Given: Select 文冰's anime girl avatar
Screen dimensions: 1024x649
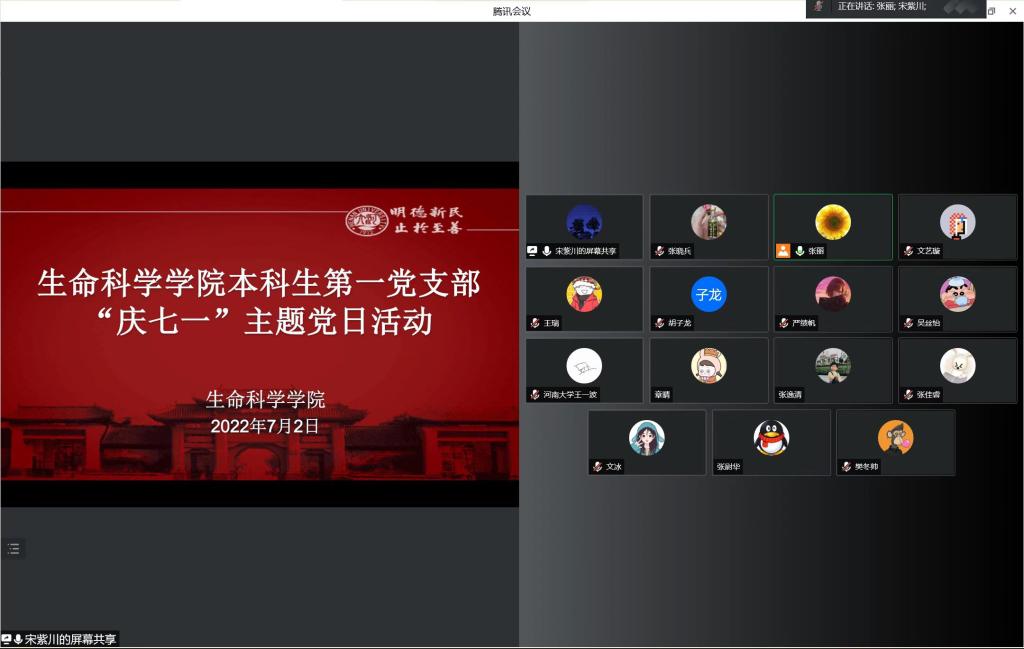Looking at the screenshot, I should [646, 437].
